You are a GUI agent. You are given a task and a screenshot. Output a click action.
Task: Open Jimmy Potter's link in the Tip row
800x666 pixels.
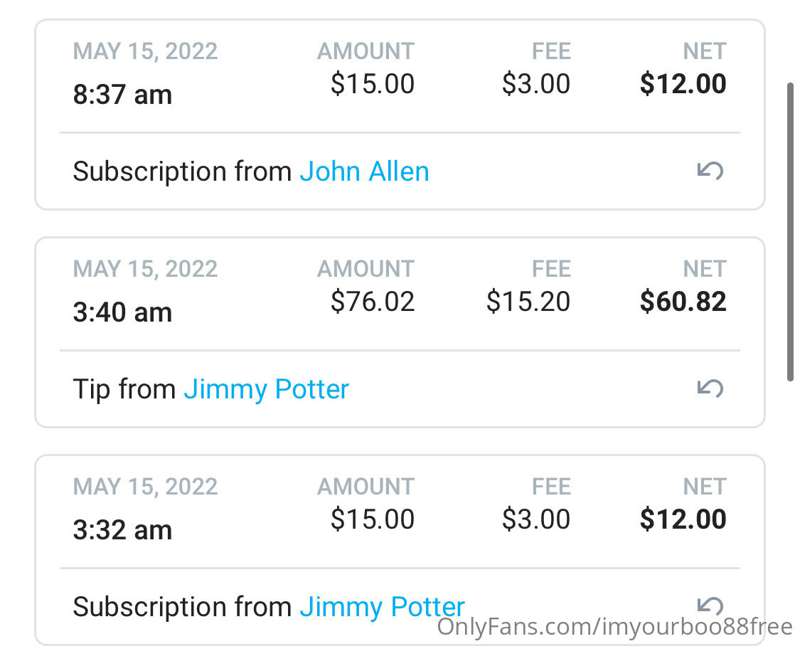(266, 390)
